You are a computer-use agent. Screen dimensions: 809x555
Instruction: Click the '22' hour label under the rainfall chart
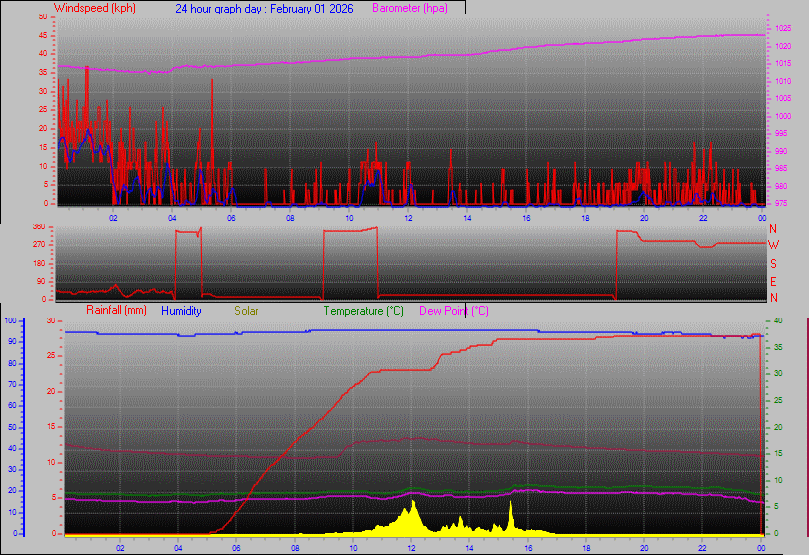click(702, 548)
